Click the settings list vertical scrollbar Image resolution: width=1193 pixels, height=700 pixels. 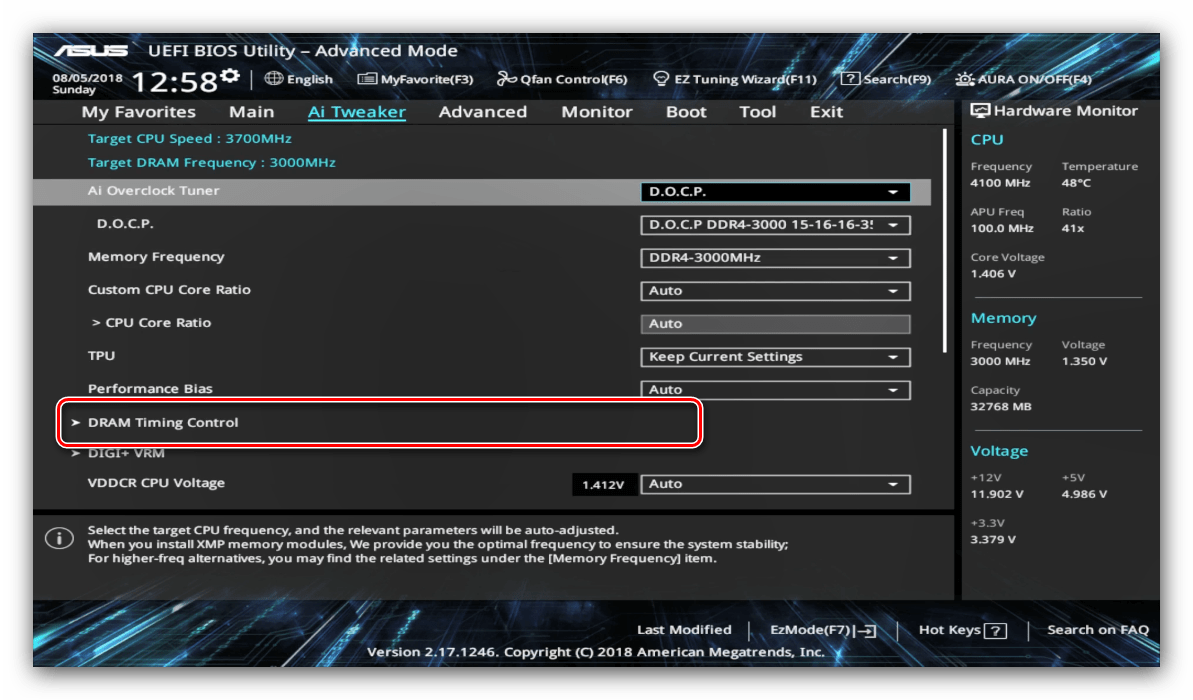click(x=944, y=240)
